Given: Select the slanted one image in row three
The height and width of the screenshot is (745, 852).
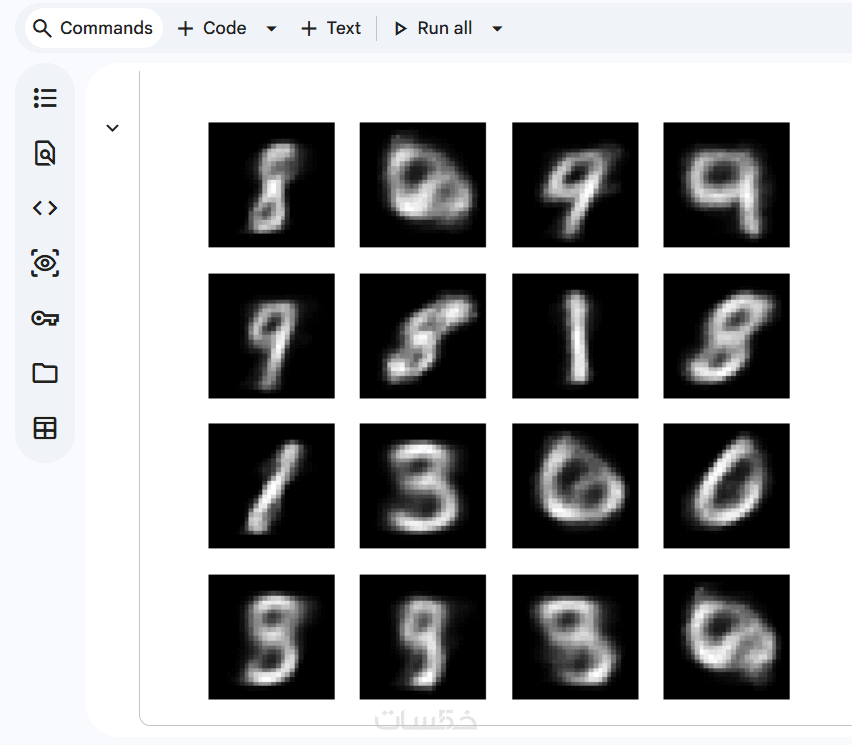Looking at the screenshot, I should [x=272, y=486].
